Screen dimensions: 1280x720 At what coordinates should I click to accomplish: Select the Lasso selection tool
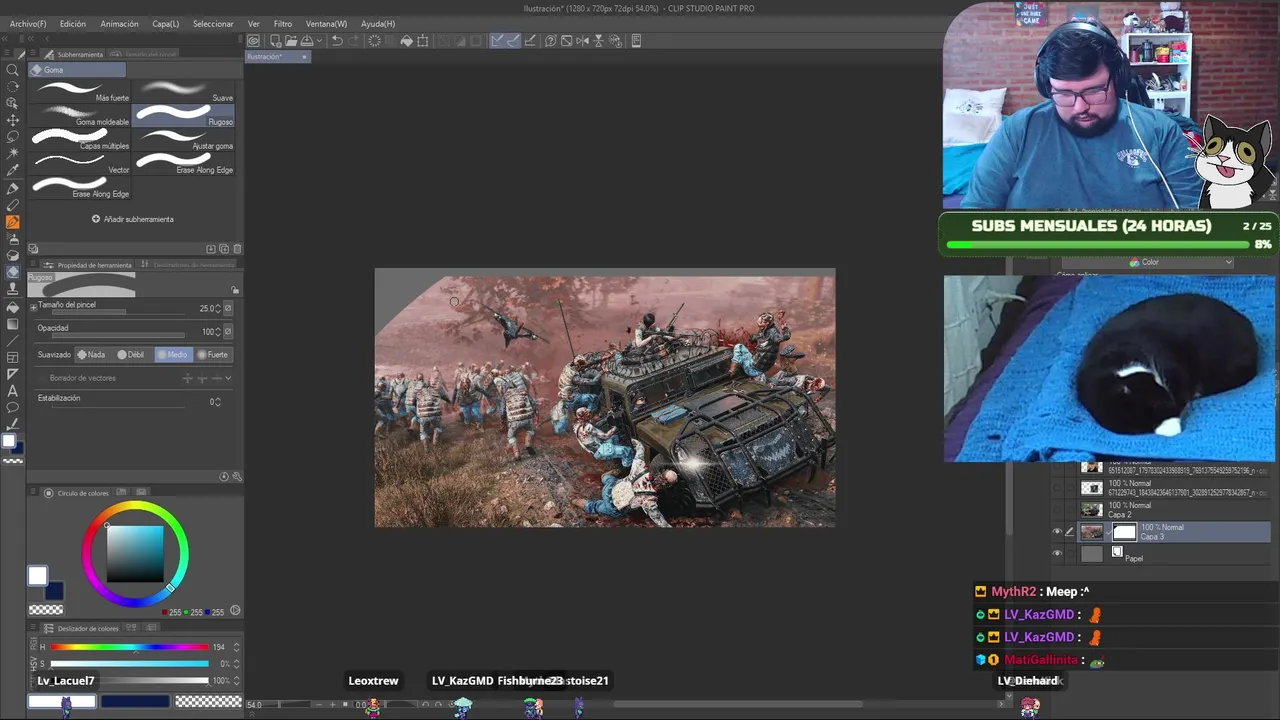13,137
